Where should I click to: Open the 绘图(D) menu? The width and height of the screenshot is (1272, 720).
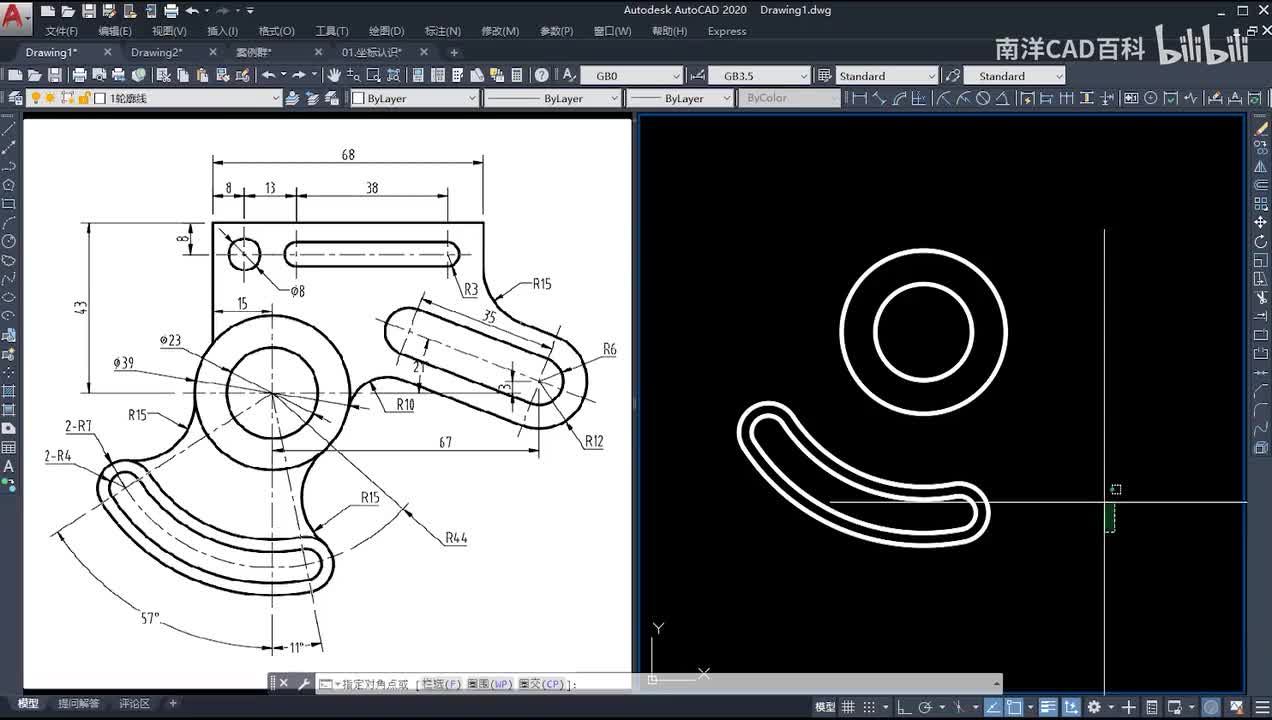(386, 31)
